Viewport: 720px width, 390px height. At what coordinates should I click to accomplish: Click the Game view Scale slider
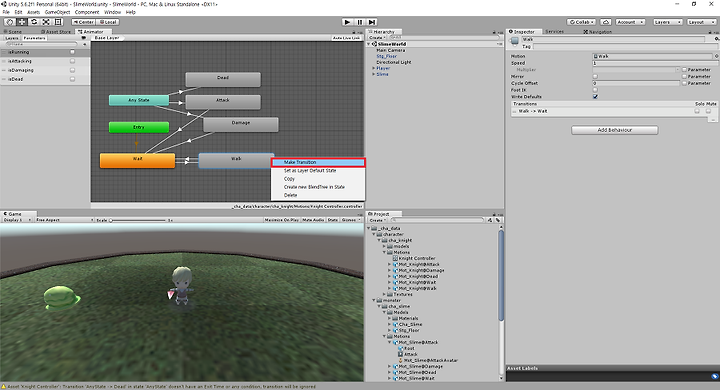[x=138, y=220]
